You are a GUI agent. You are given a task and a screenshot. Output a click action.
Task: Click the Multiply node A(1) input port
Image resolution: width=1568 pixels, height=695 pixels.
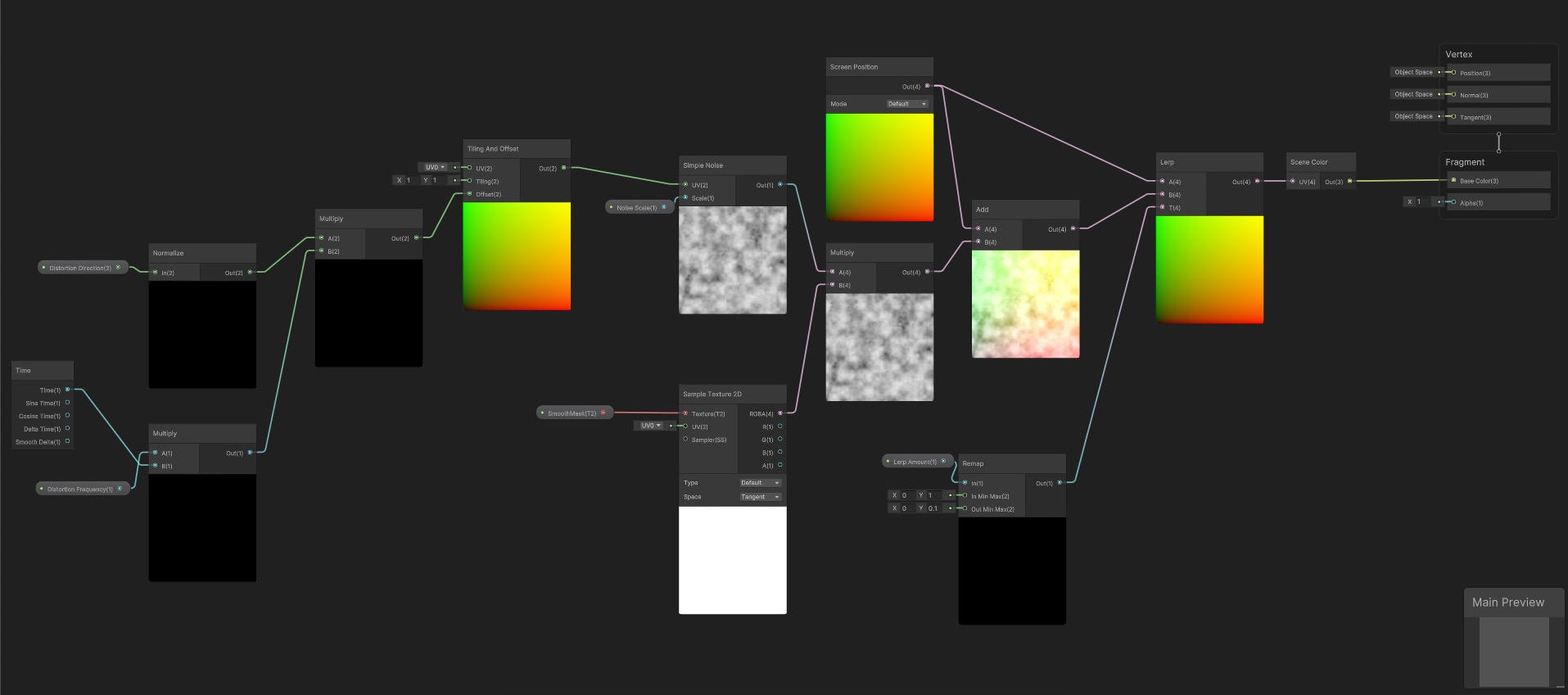(x=155, y=453)
